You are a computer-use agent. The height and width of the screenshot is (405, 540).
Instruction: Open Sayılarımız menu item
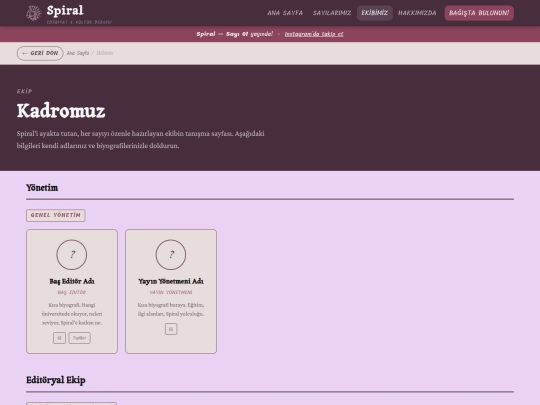click(x=332, y=13)
